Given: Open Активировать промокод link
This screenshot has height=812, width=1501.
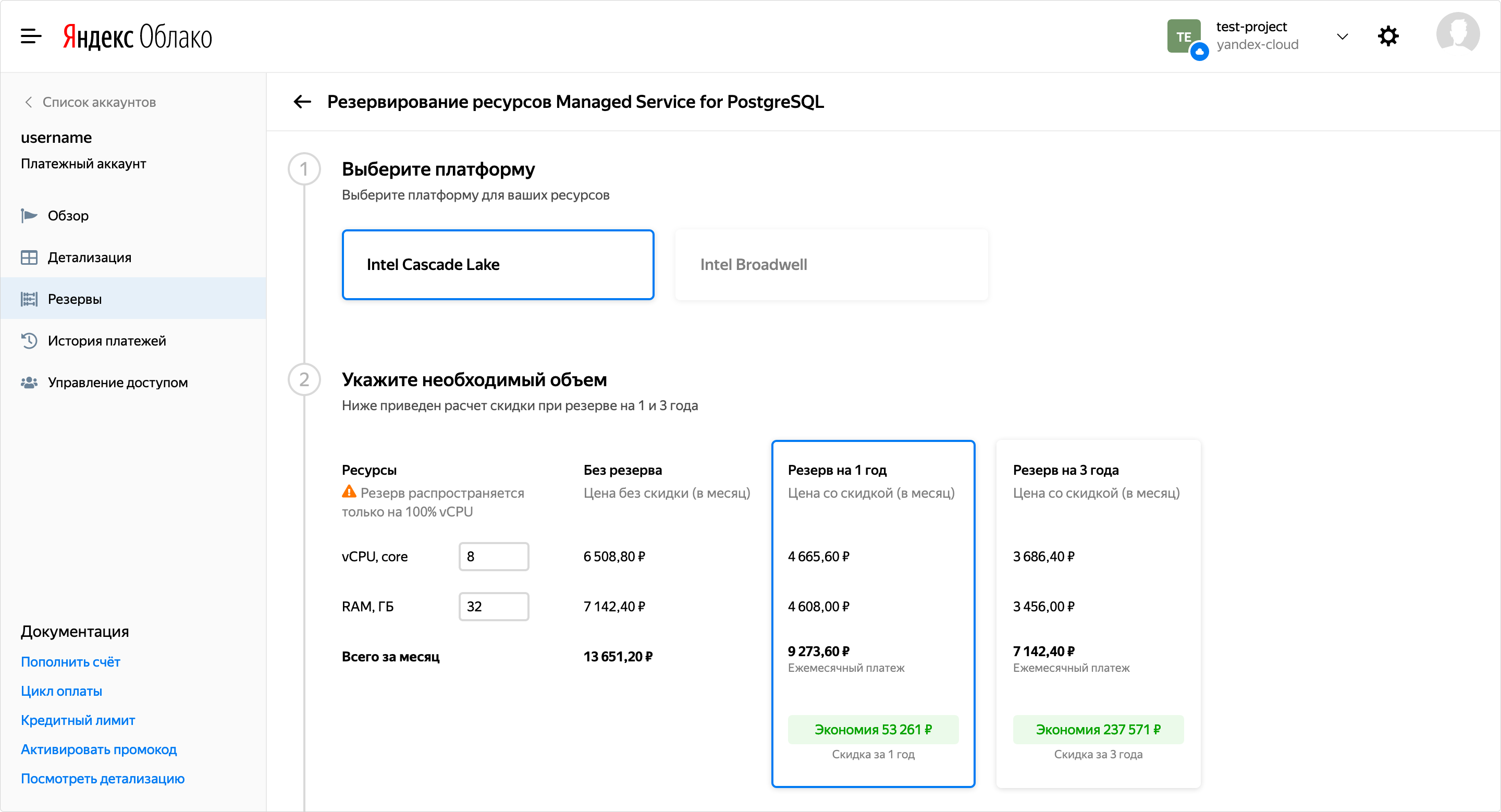Looking at the screenshot, I should [x=99, y=749].
